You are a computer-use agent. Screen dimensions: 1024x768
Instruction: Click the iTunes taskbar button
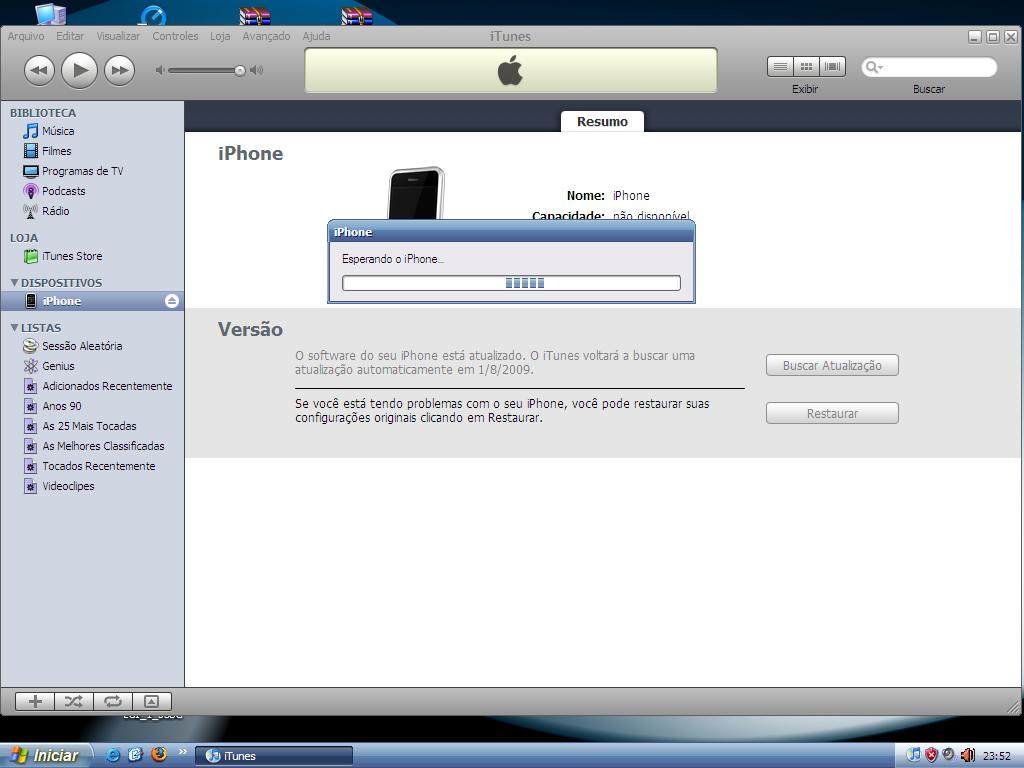[x=274, y=756]
